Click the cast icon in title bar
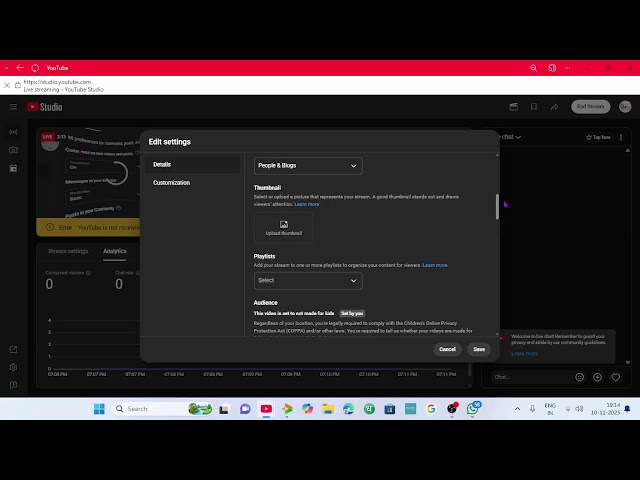Viewport: 640px width, 480px height. click(x=552, y=68)
